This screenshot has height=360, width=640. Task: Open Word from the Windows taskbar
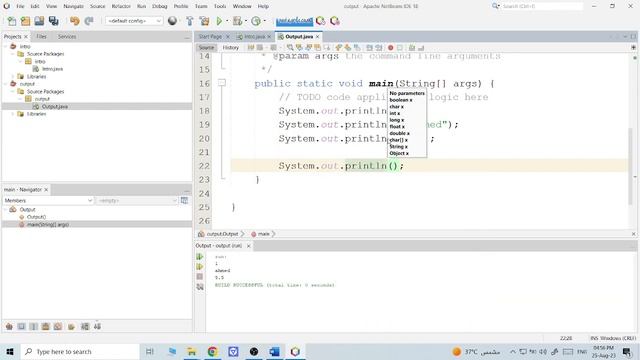pyautogui.click(x=274, y=351)
